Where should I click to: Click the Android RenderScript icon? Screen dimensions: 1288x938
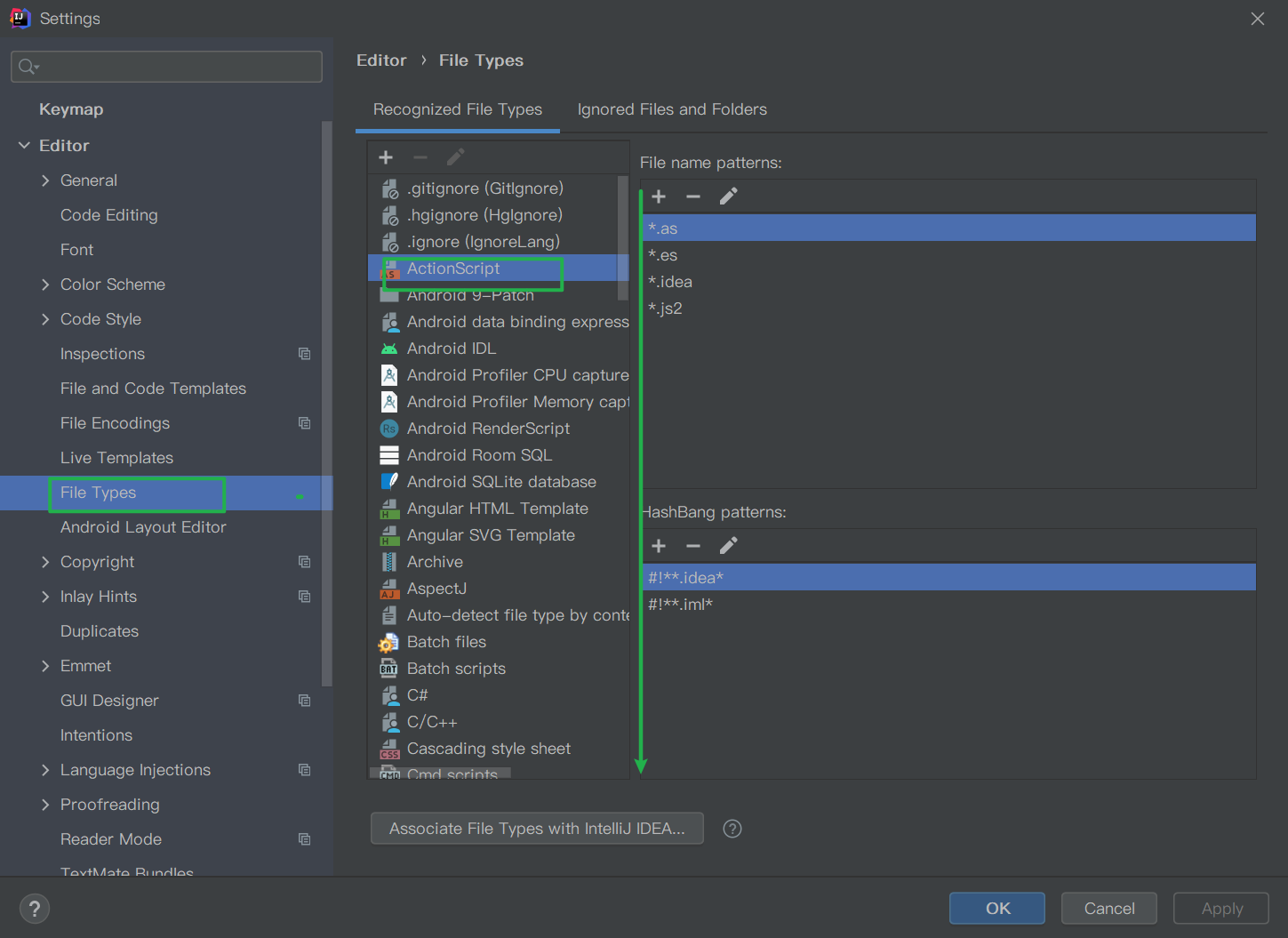coord(389,429)
